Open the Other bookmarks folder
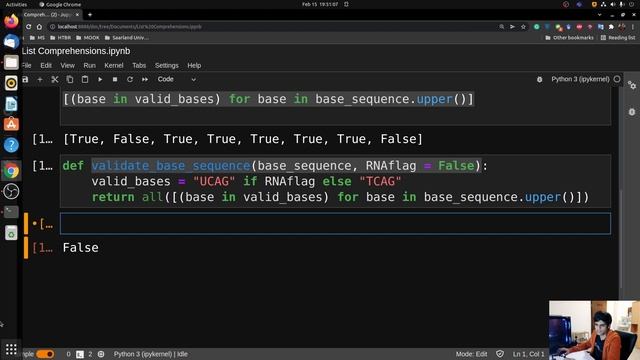Screen dimensions: 640x360 point(569,38)
